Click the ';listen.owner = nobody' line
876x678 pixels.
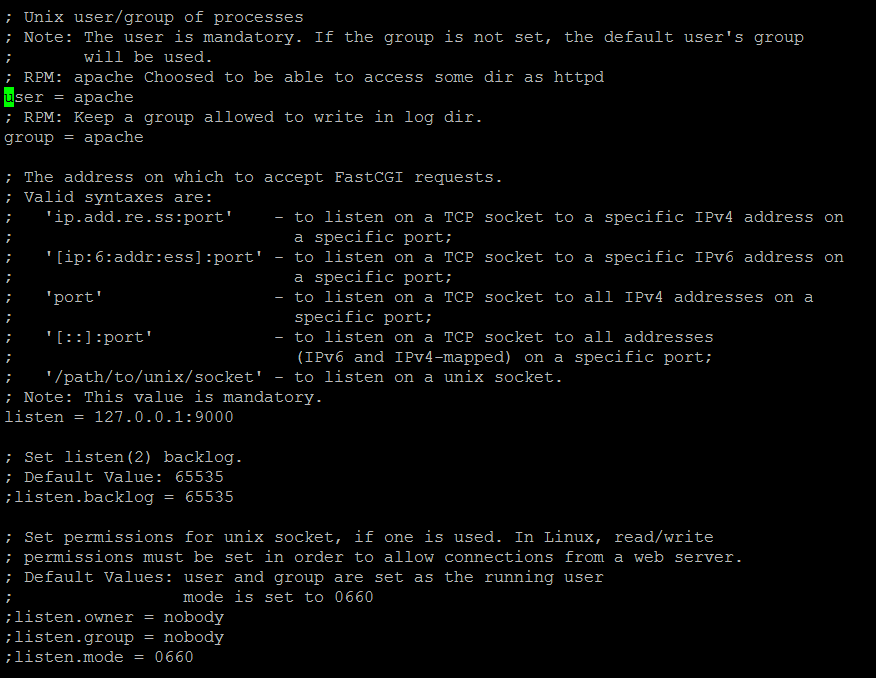[114, 617]
